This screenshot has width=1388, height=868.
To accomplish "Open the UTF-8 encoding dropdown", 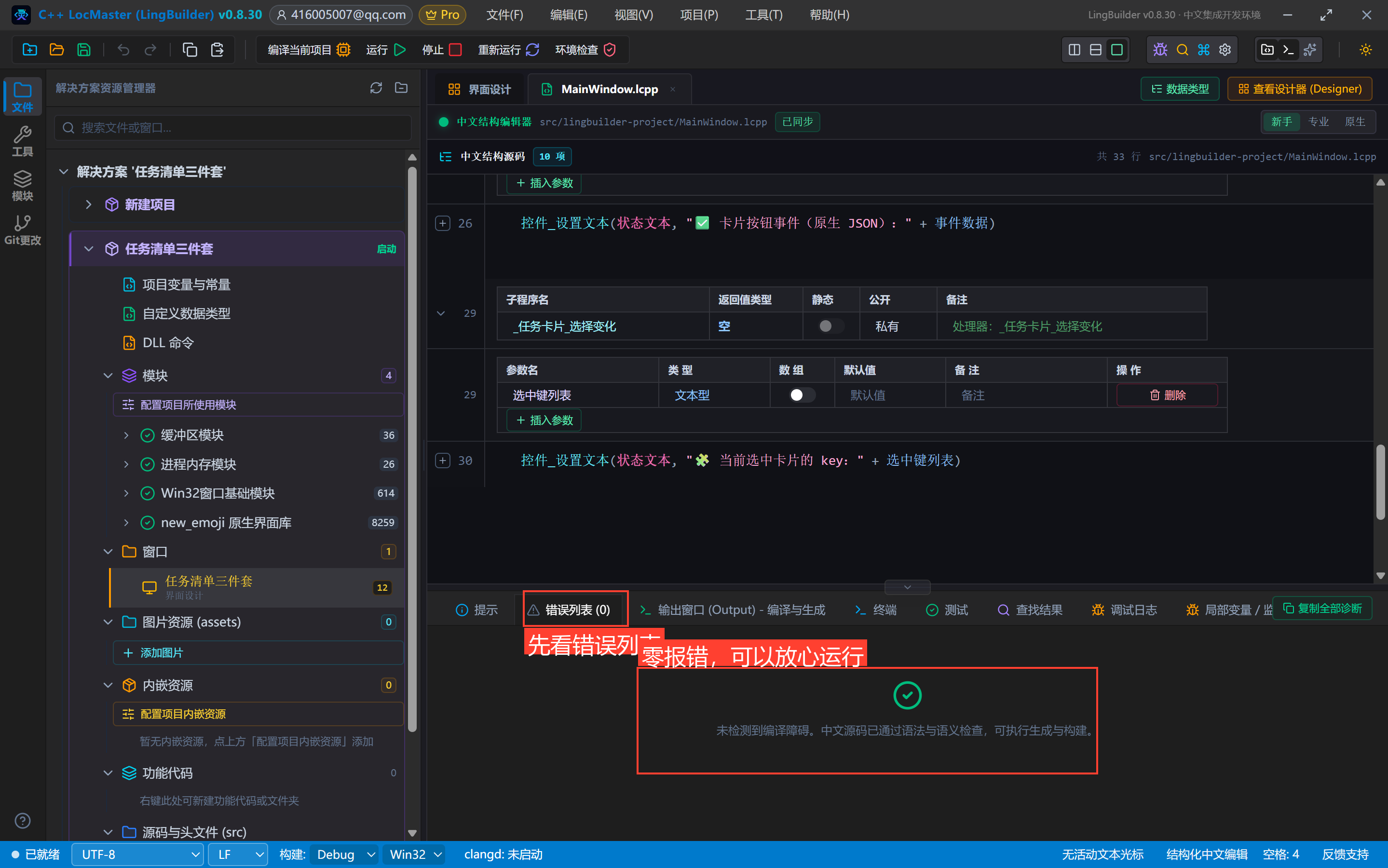I will click(x=138, y=854).
